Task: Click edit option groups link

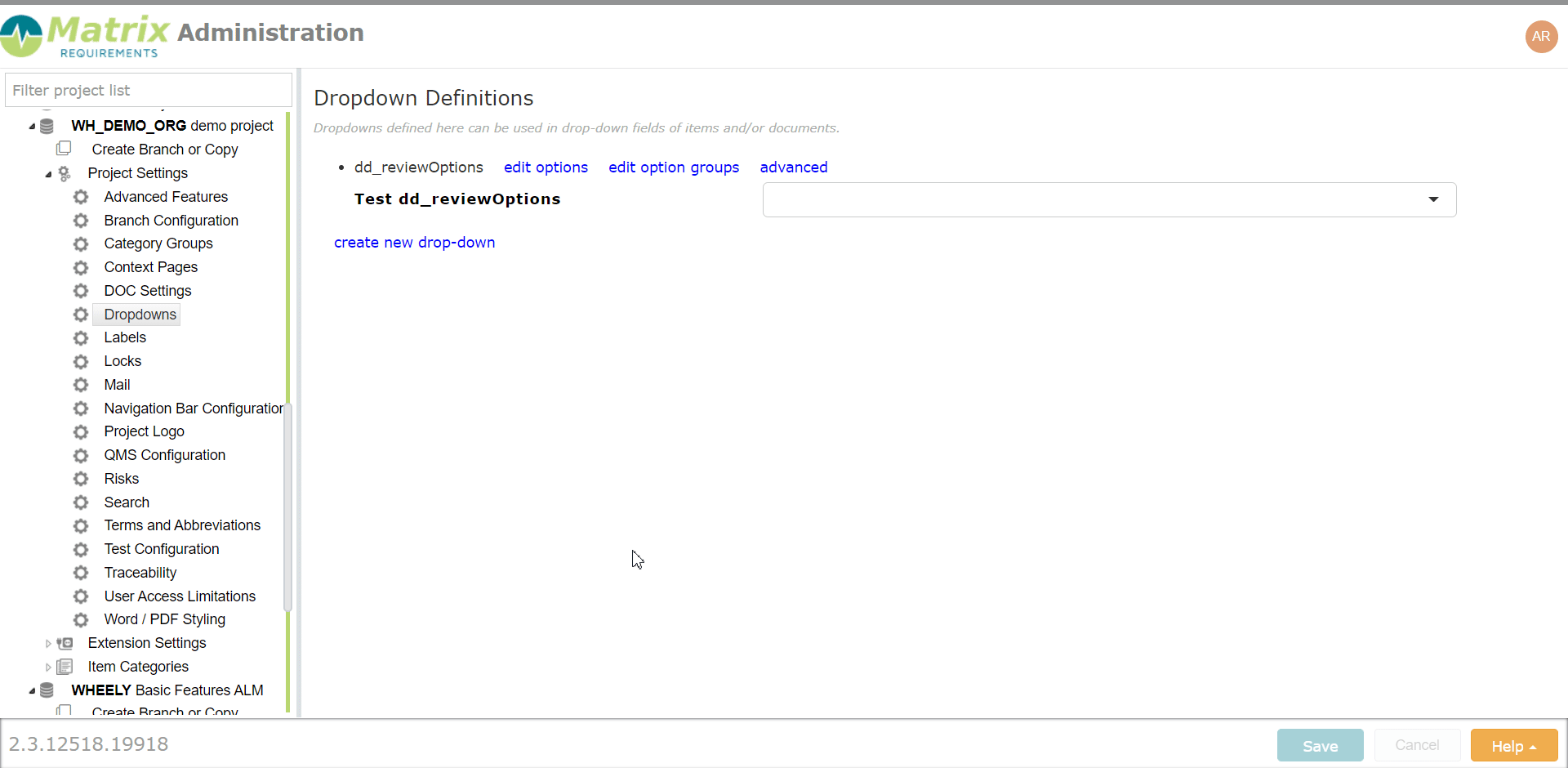Action: (x=674, y=167)
